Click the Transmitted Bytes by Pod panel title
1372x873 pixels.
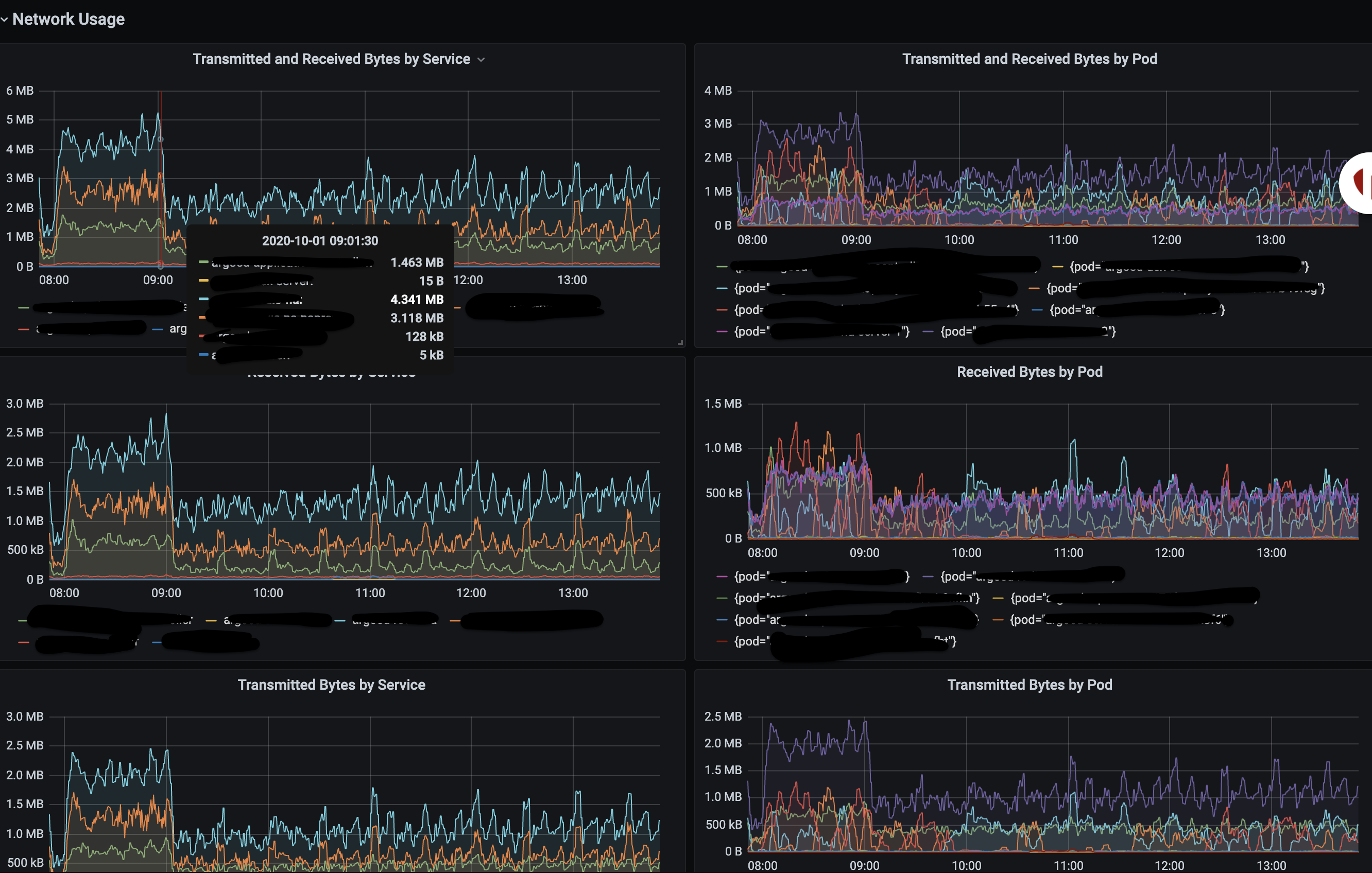tap(1030, 685)
